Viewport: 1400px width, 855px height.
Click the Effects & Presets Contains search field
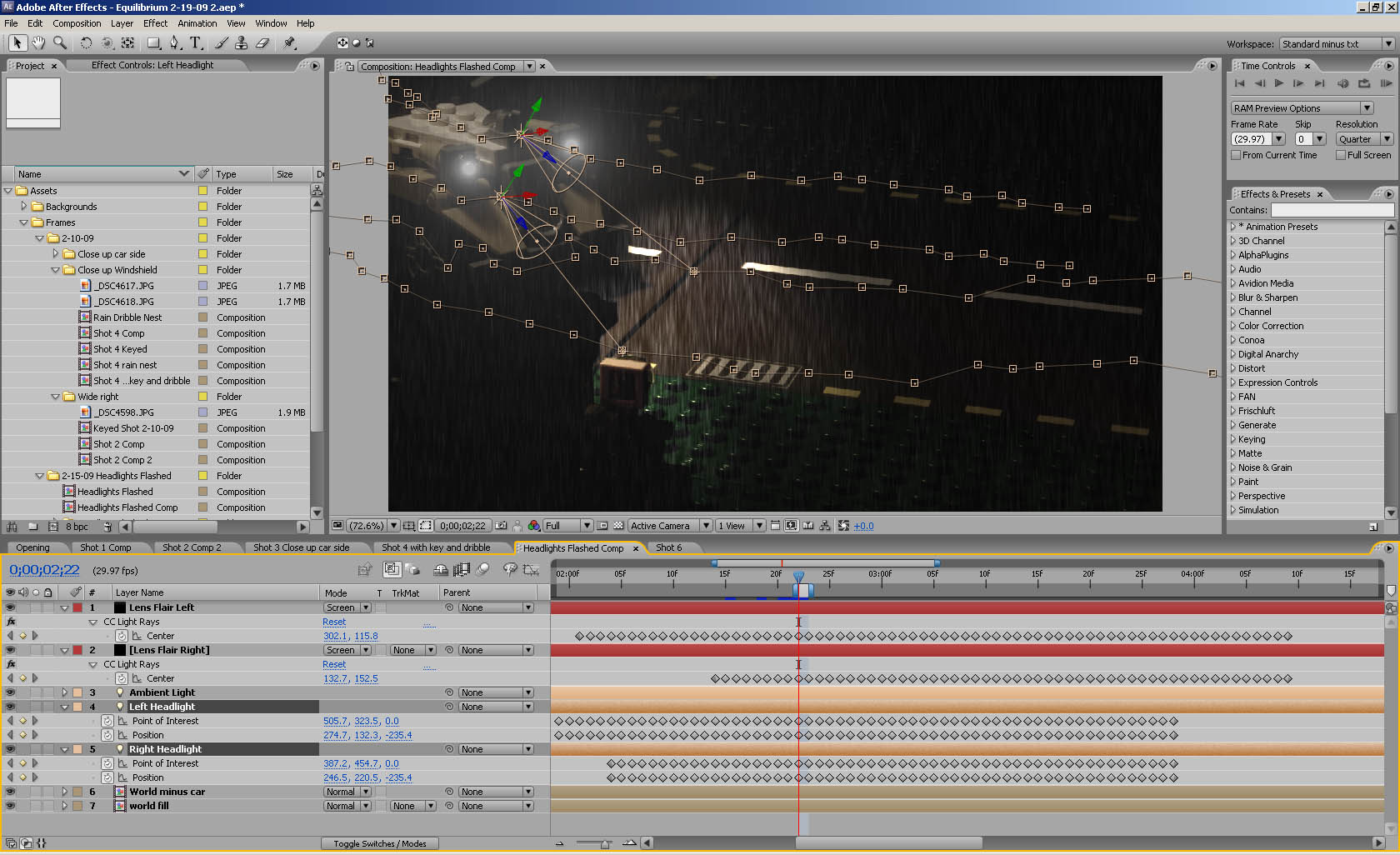click(x=1332, y=210)
